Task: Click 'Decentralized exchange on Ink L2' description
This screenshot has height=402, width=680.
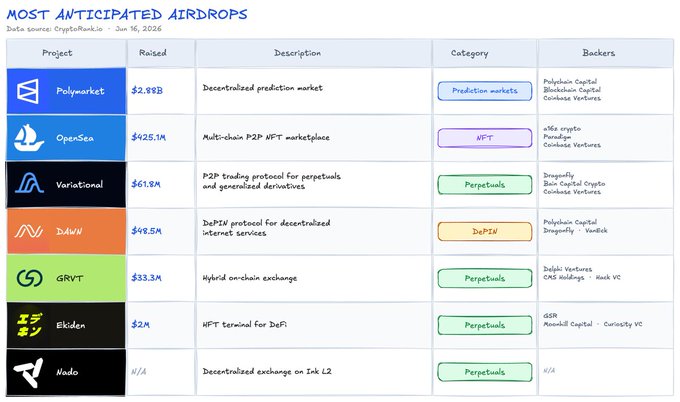Action: tap(267, 371)
